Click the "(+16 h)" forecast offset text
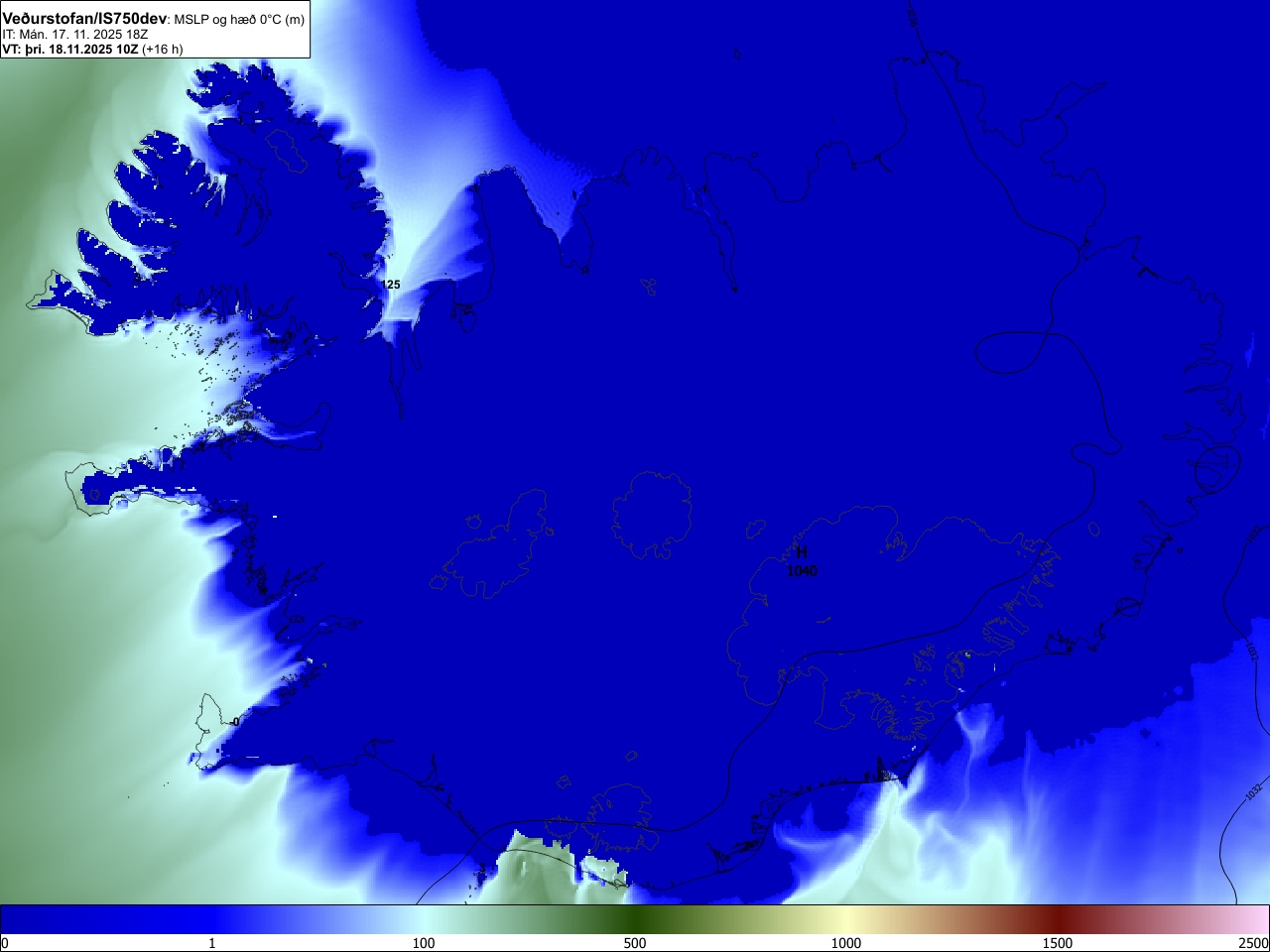The height and width of the screenshot is (952, 1270). [163, 49]
